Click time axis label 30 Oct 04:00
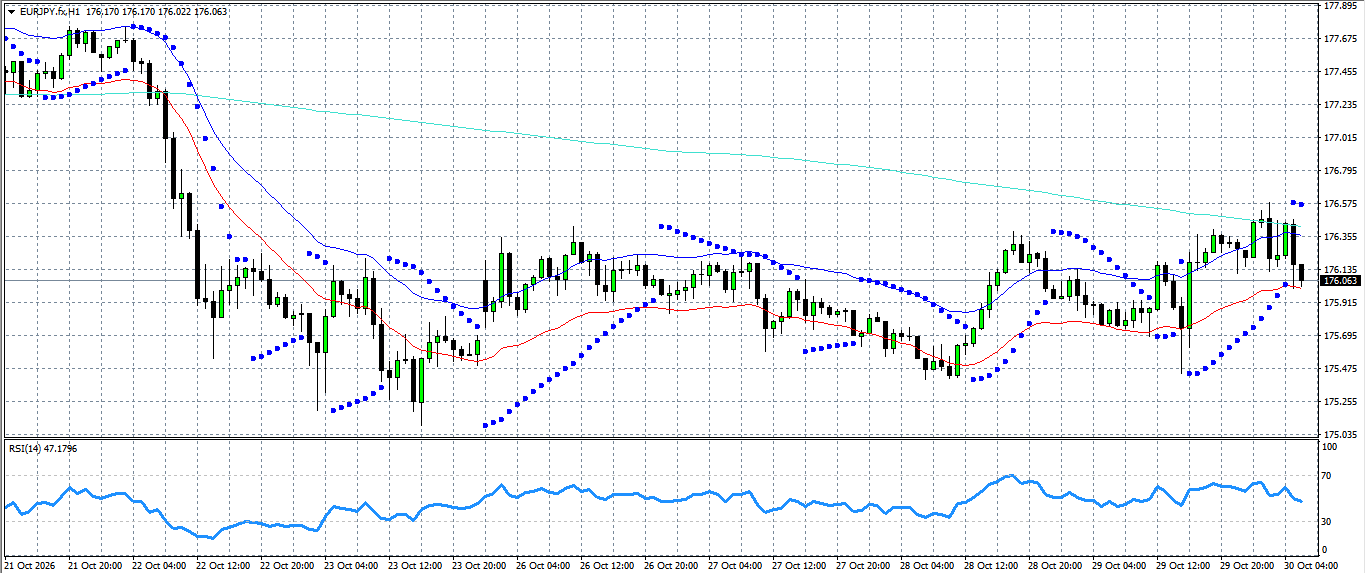Screen dimensions: 1365x573 click(1312, 565)
